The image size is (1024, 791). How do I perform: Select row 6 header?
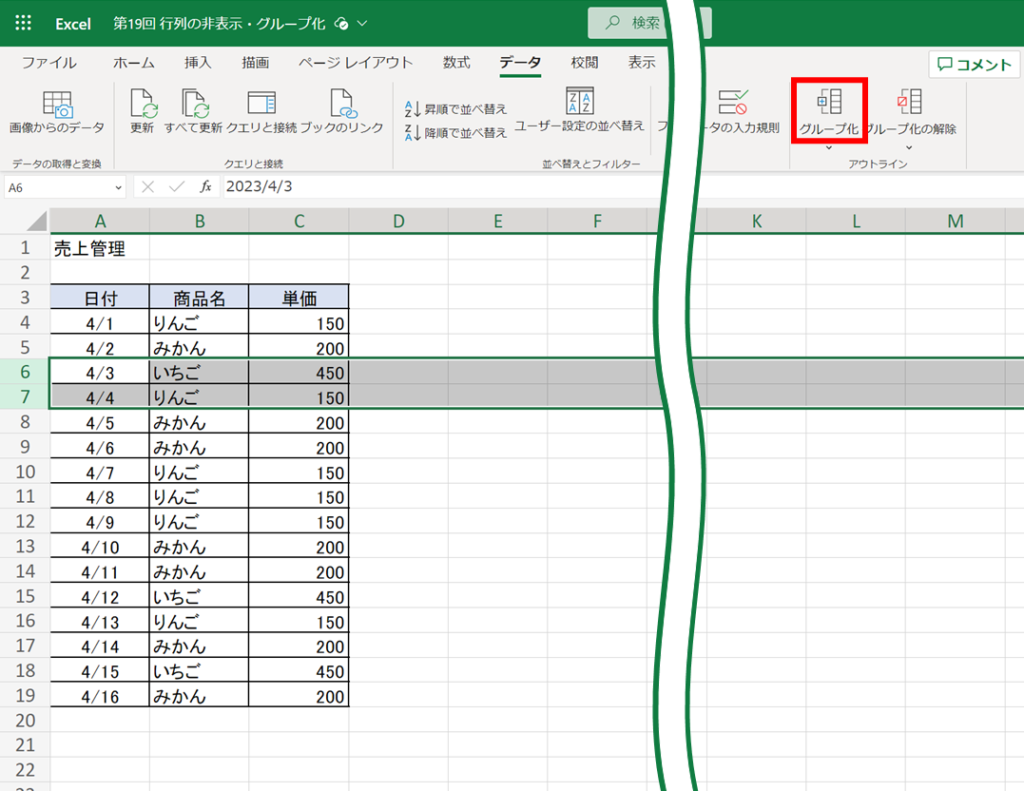pyautogui.click(x=25, y=372)
